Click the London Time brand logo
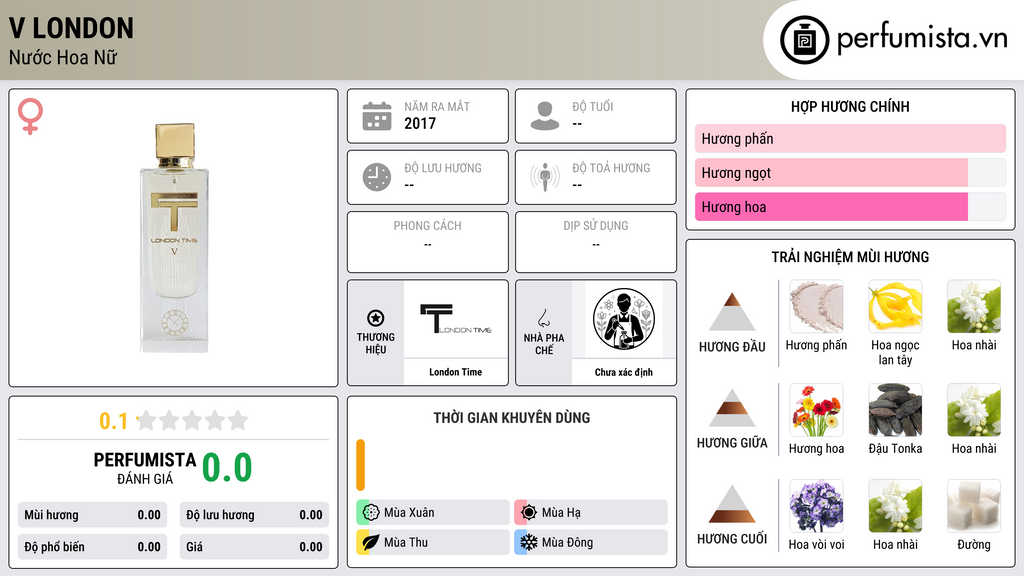This screenshot has height=576, width=1024. [455, 319]
